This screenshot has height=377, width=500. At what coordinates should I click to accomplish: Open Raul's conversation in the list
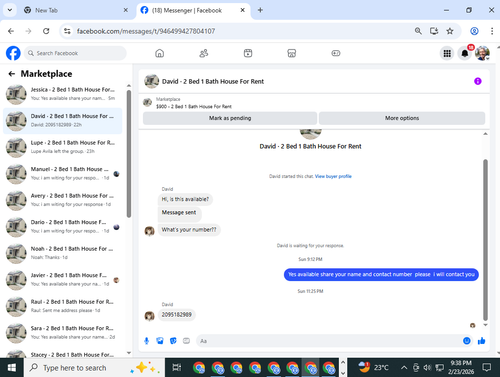click(x=63, y=306)
